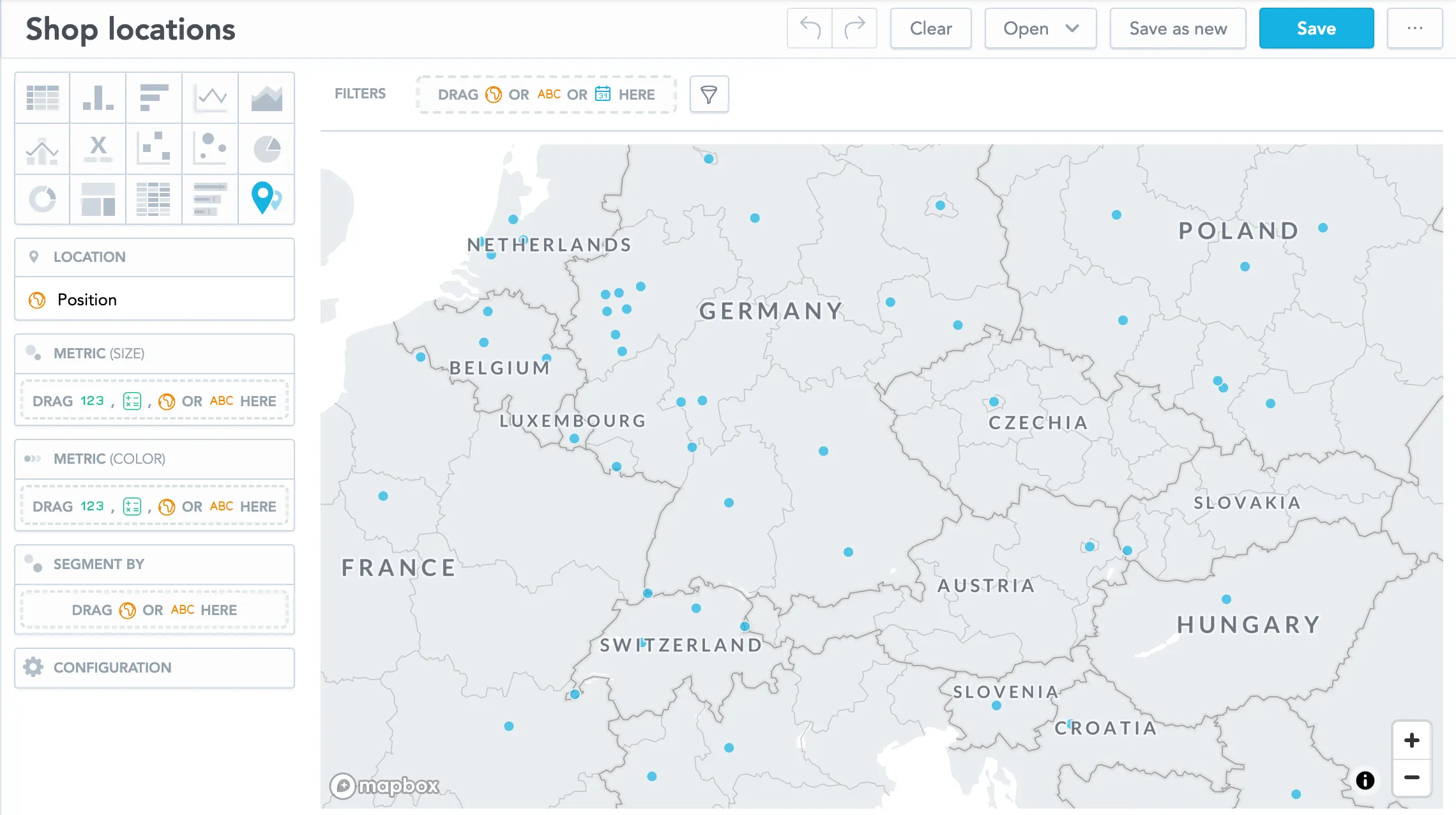Viewport: 1456px width, 815px height.
Task: Toggle the Position field in Location section
Action: point(86,299)
